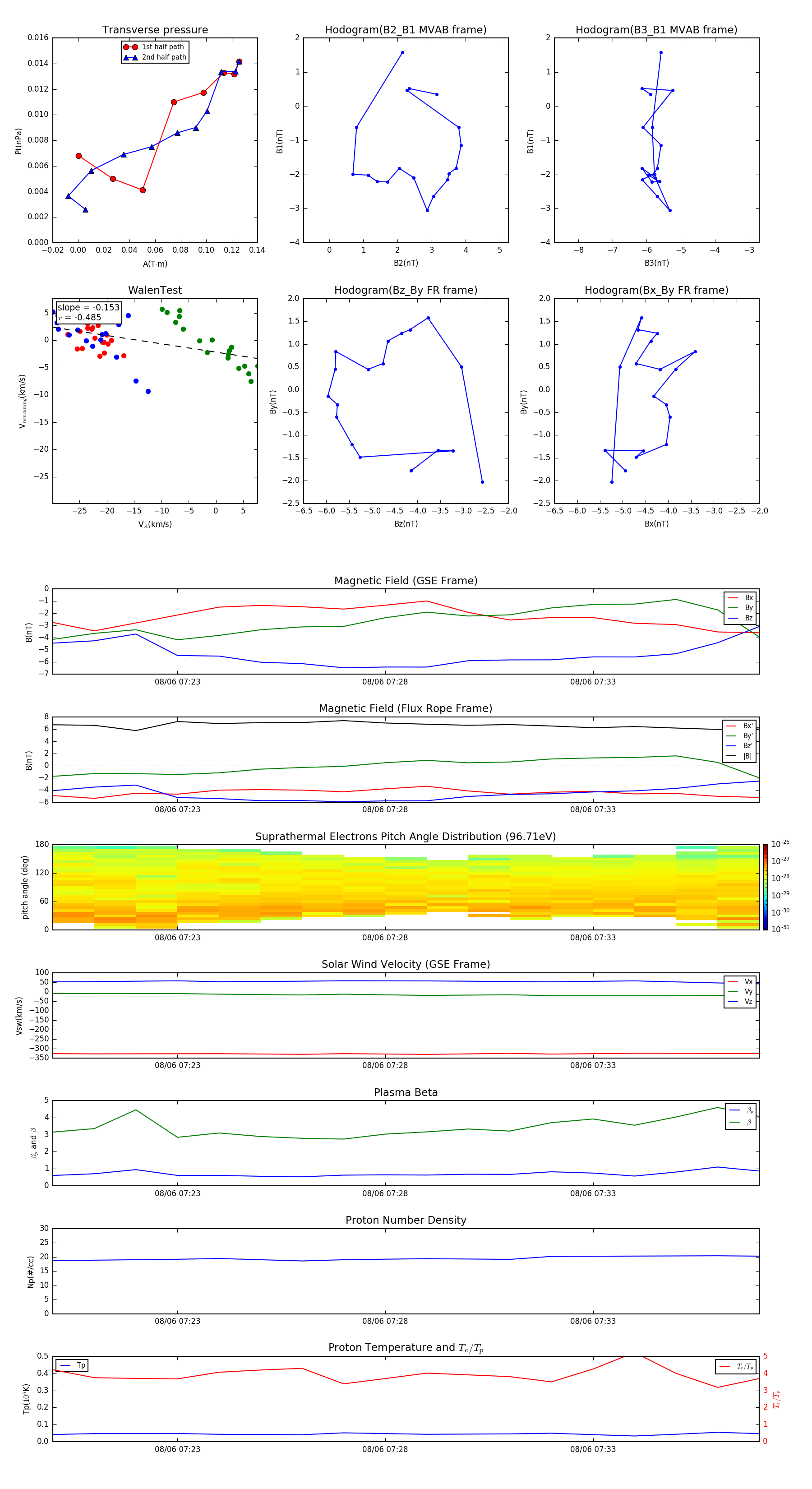Click the dashed Walen test regression line
The width and height of the screenshot is (812, 1489).
(x=155, y=343)
